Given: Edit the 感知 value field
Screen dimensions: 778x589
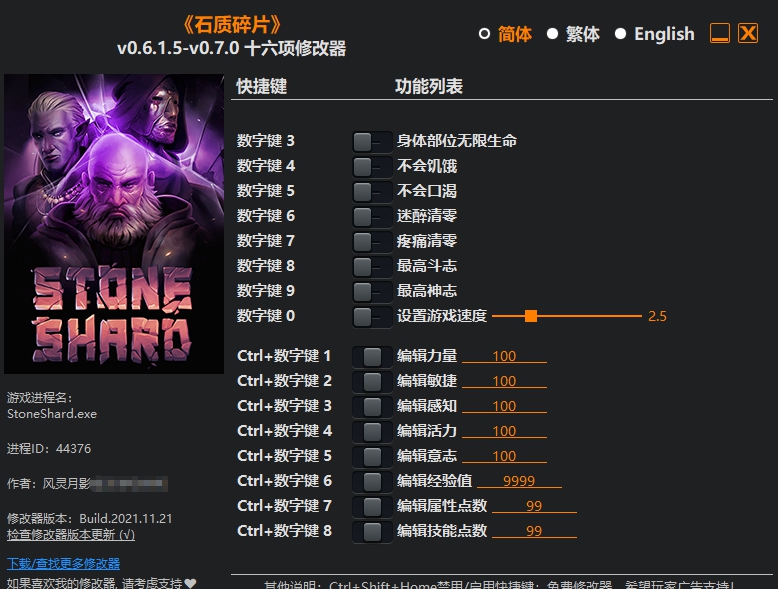Looking at the screenshot, I should [x=504, y=406].
